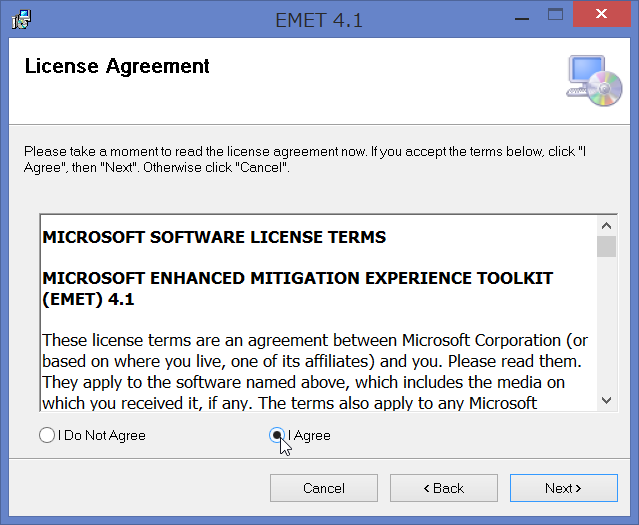Click the license text scroll up arrow
The height and width of the screenshot is (525, 639).
tap(606, 225)
